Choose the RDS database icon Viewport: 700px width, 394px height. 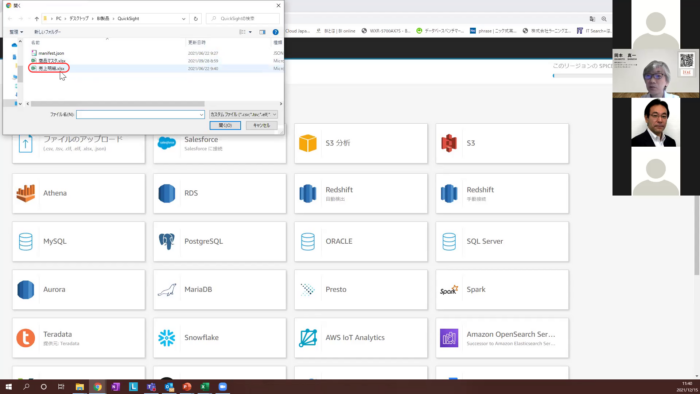[x=167, y=193]
